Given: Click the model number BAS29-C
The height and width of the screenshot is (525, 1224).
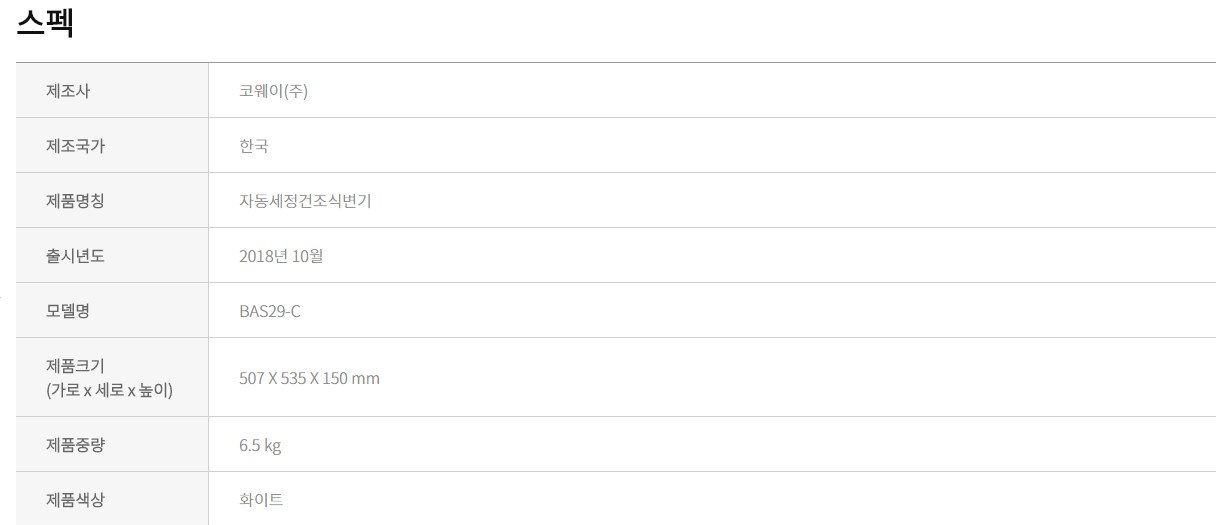Looking at the screenshot, I should (x=270, y=311).
